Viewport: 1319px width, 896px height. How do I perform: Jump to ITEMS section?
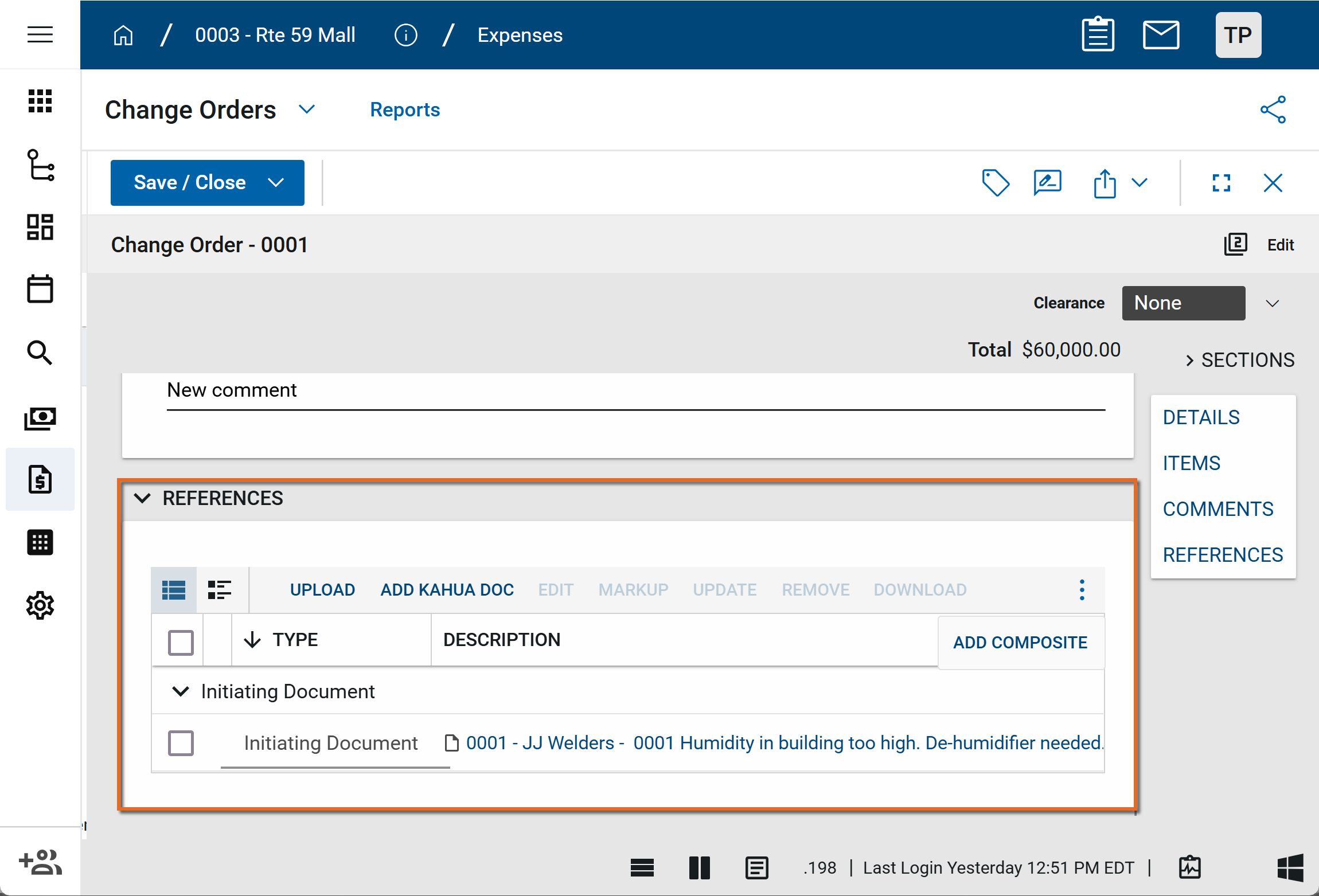coord(1191,463)
